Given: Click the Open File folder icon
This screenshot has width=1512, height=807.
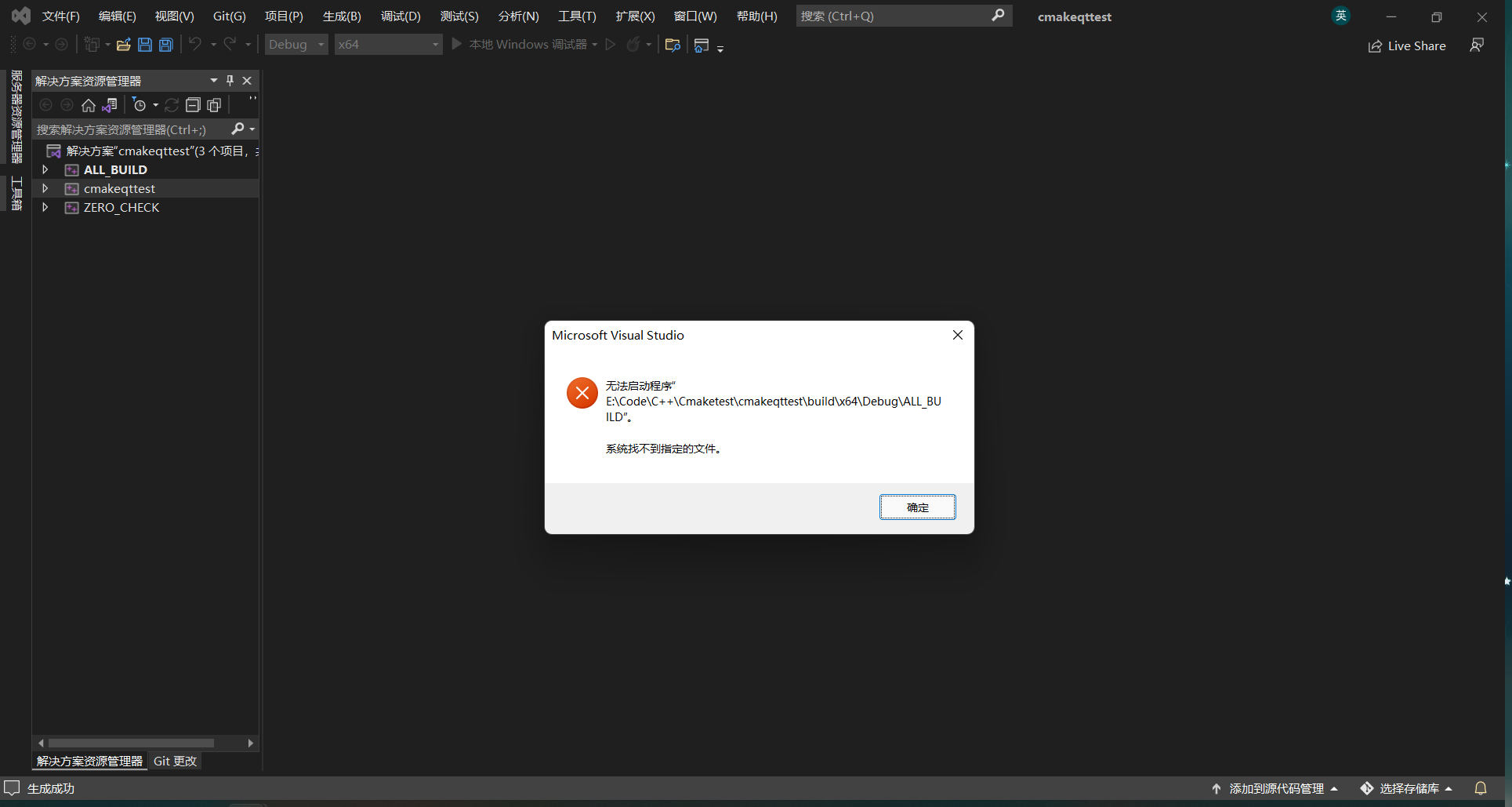Looking at the screenshot, I should pos(123,45).
